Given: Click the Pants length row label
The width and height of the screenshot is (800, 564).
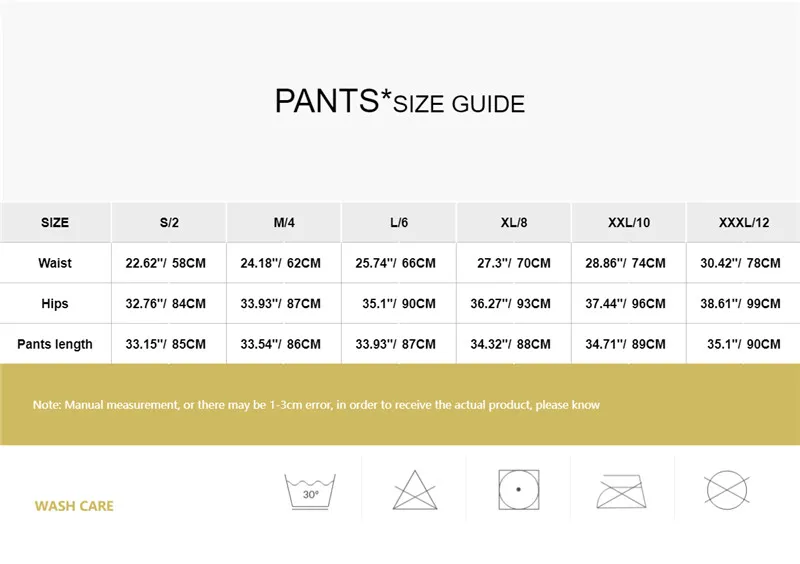Looking at the screenshot, I should click(55, 344).
